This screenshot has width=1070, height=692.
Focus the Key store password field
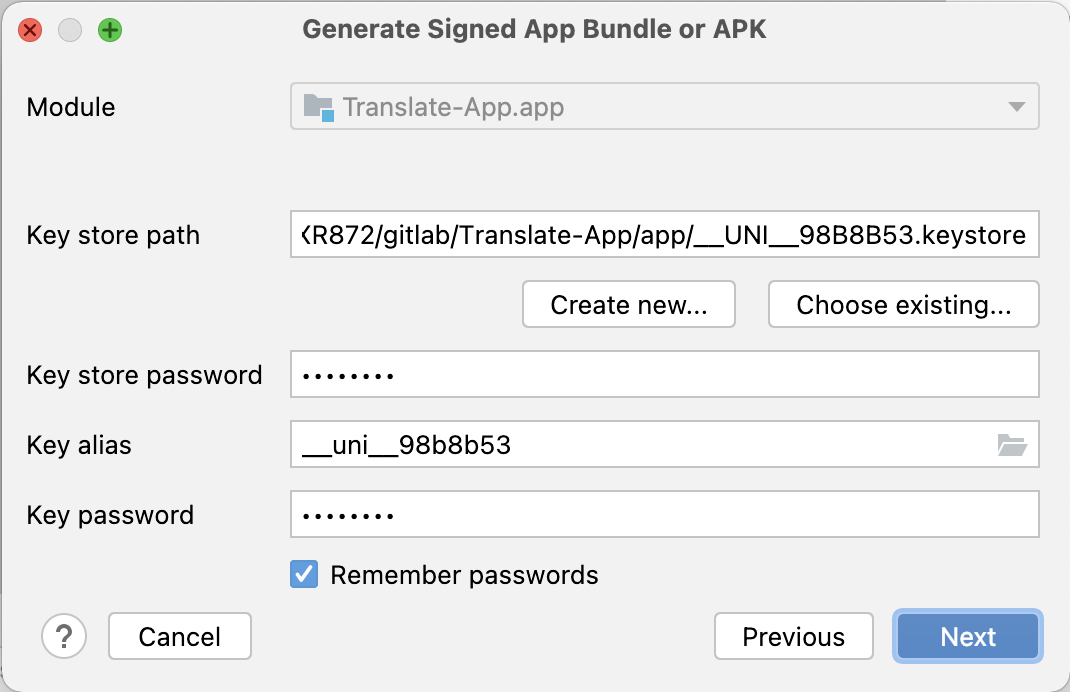tap(665, 374)
